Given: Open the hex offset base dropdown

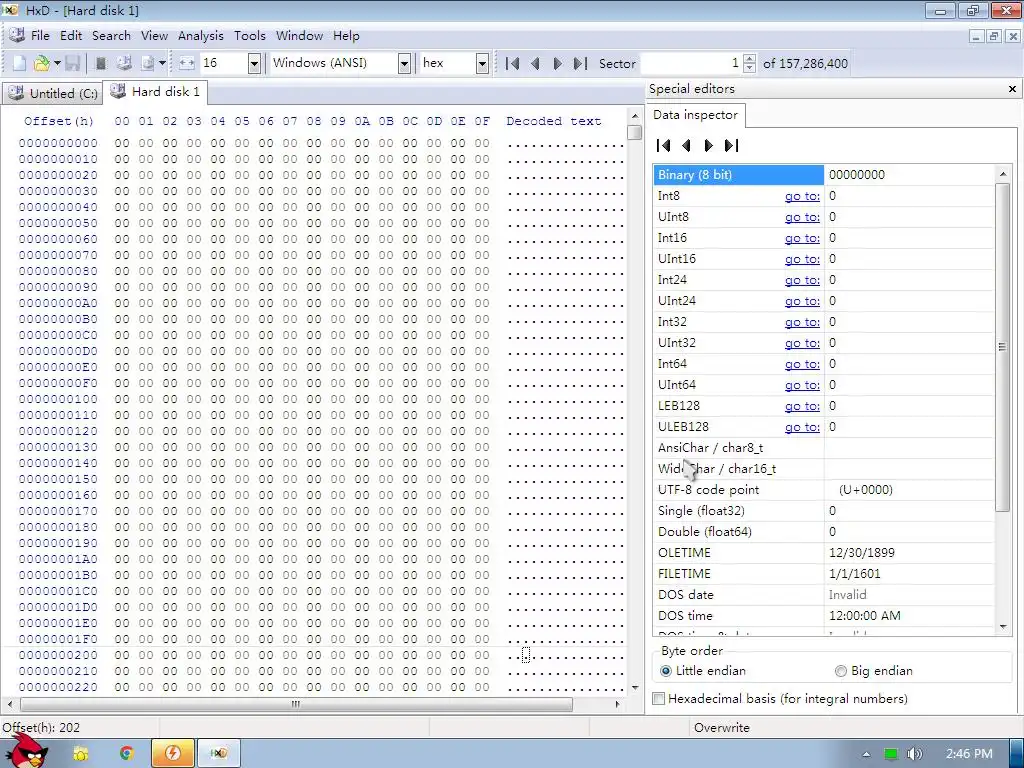Looking at the screenshot, I should (x=482, y=63).
